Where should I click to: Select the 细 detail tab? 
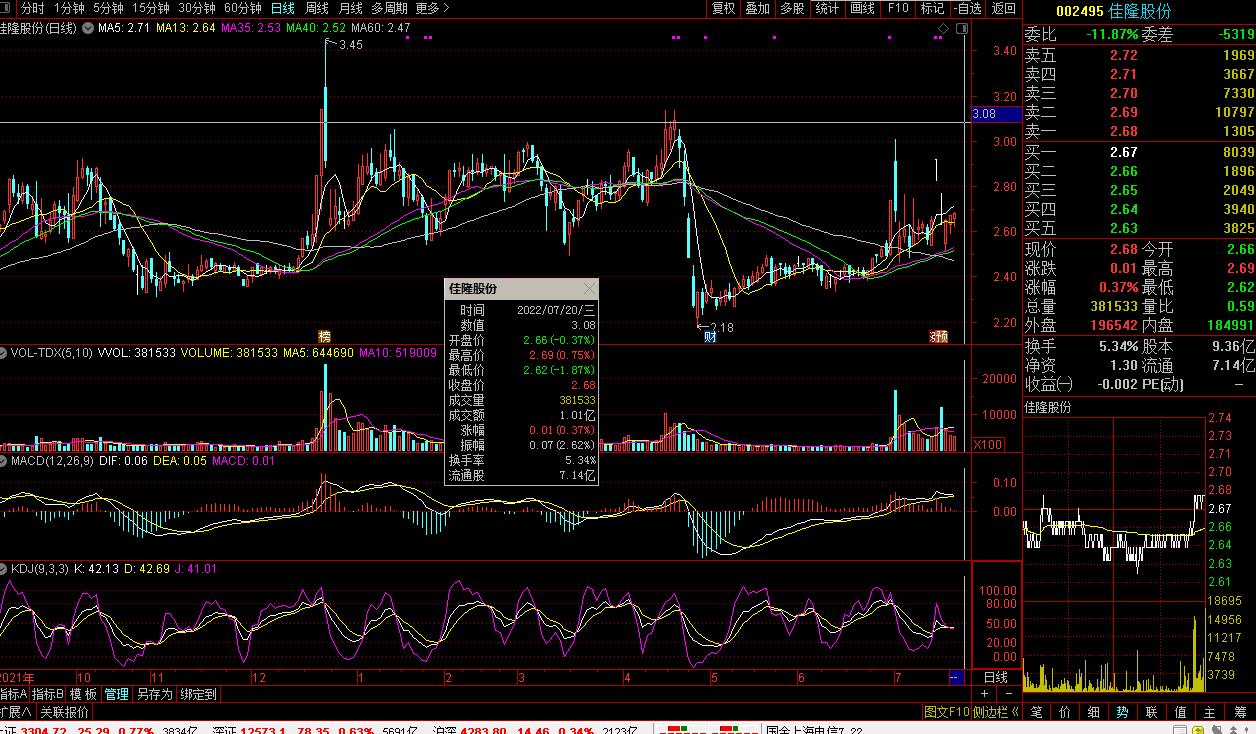point(1095,712)
